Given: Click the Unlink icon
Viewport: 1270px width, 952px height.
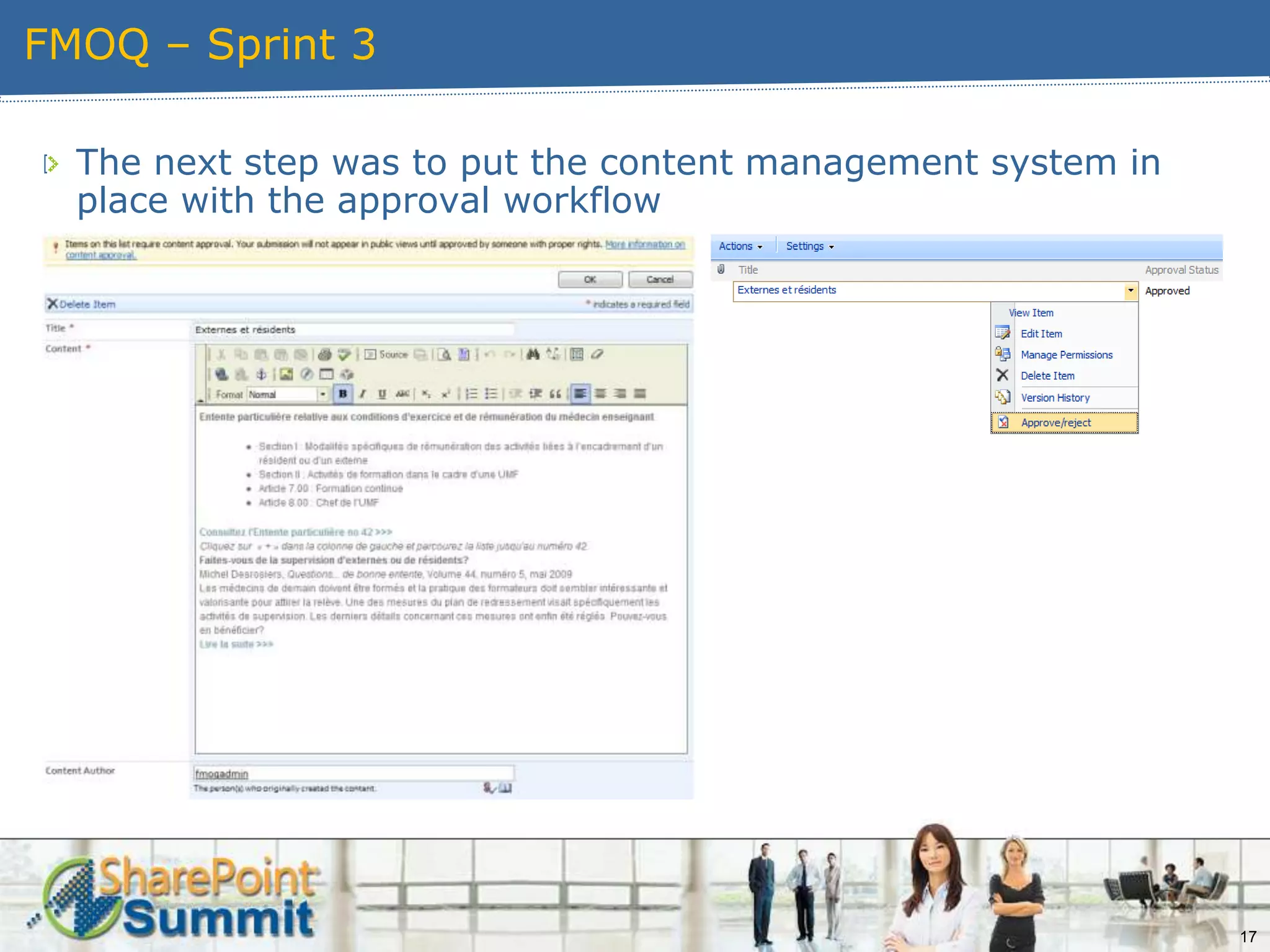Looking at the screenshot, I should coord(241,374).
